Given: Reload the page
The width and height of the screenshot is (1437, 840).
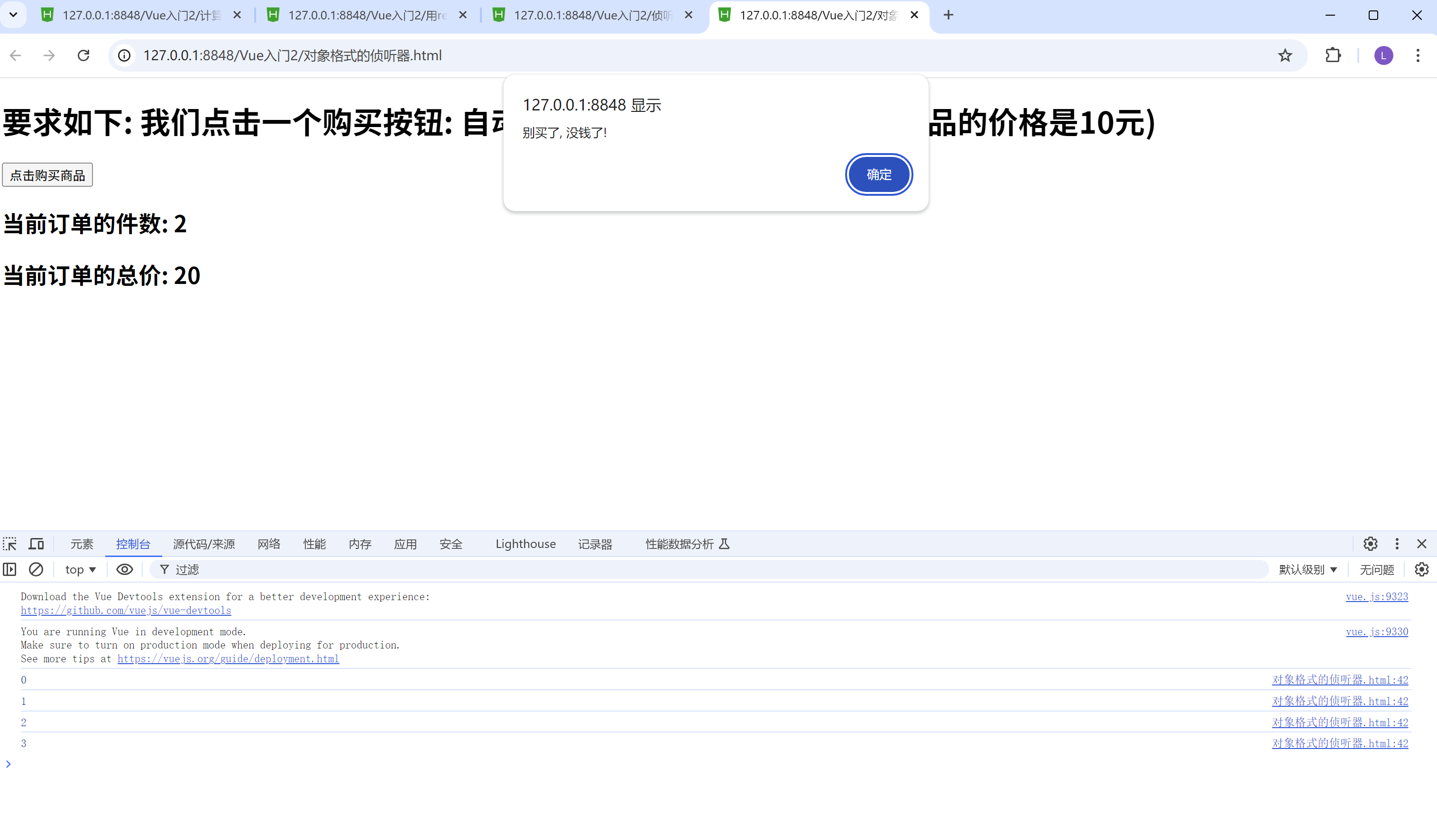Looking at the screenshot, I should [x=83, y=55].
